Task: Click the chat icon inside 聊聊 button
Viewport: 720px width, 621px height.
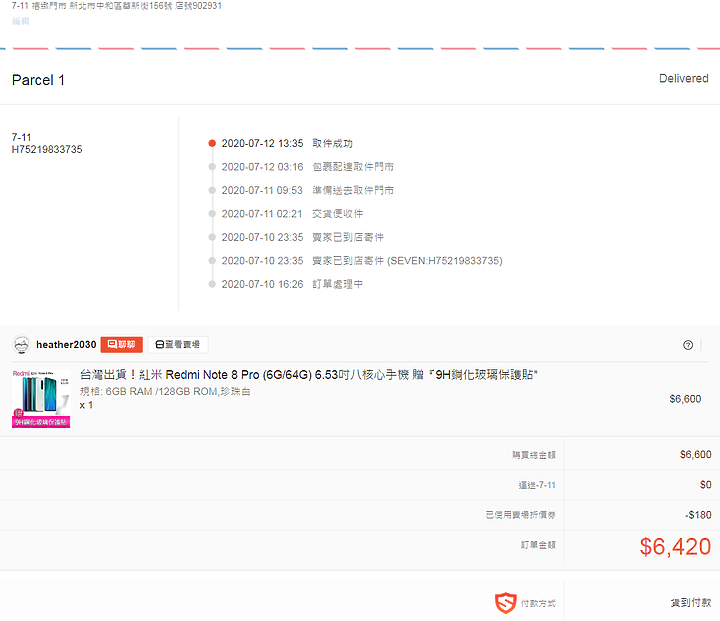Action: click(x=112, y=344)
